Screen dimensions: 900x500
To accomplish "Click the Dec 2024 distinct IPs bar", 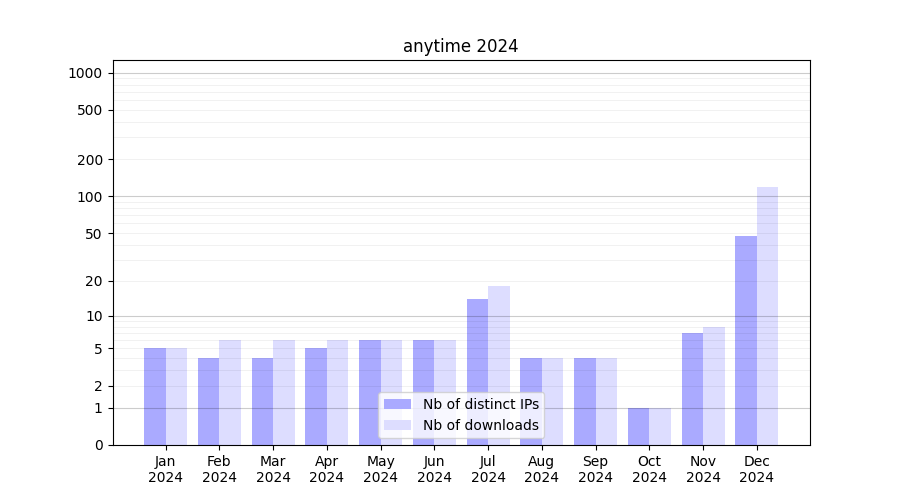I will click(746, 340).
